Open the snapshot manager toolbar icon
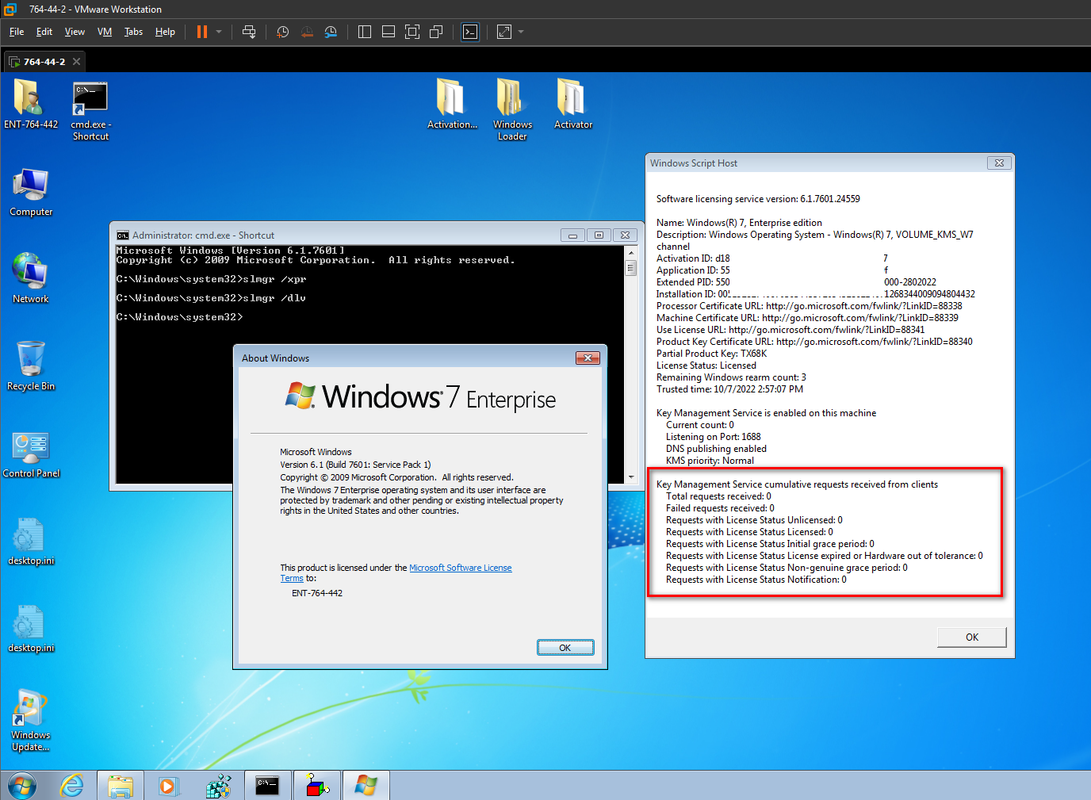 click(331, 32)
